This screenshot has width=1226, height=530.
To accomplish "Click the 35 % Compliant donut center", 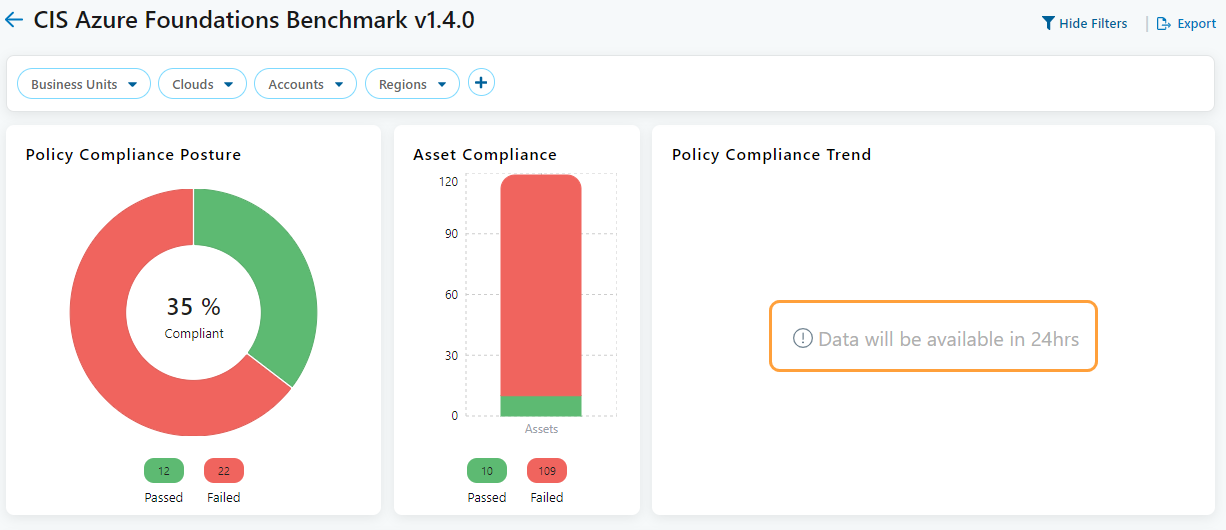I will (194, 315).
